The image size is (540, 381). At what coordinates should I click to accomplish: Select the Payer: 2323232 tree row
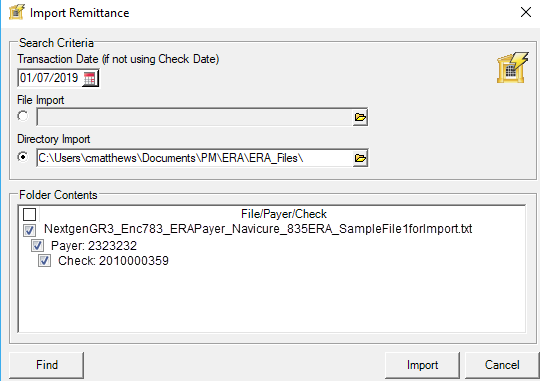(94, 246)
